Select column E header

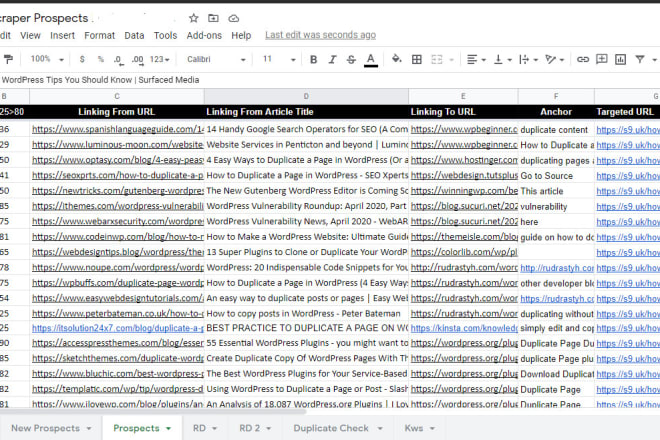pyautogui.click(x=463, y=96)
